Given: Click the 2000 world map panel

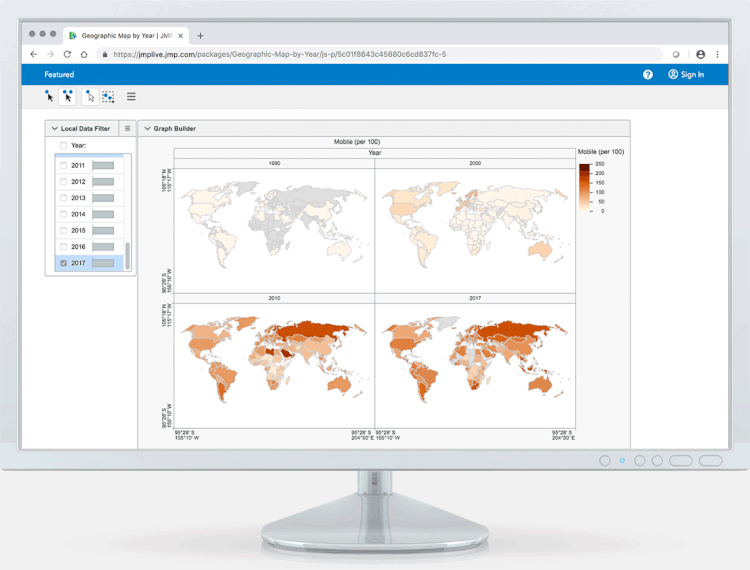Looking at the screenshot, I should point(475,230).
